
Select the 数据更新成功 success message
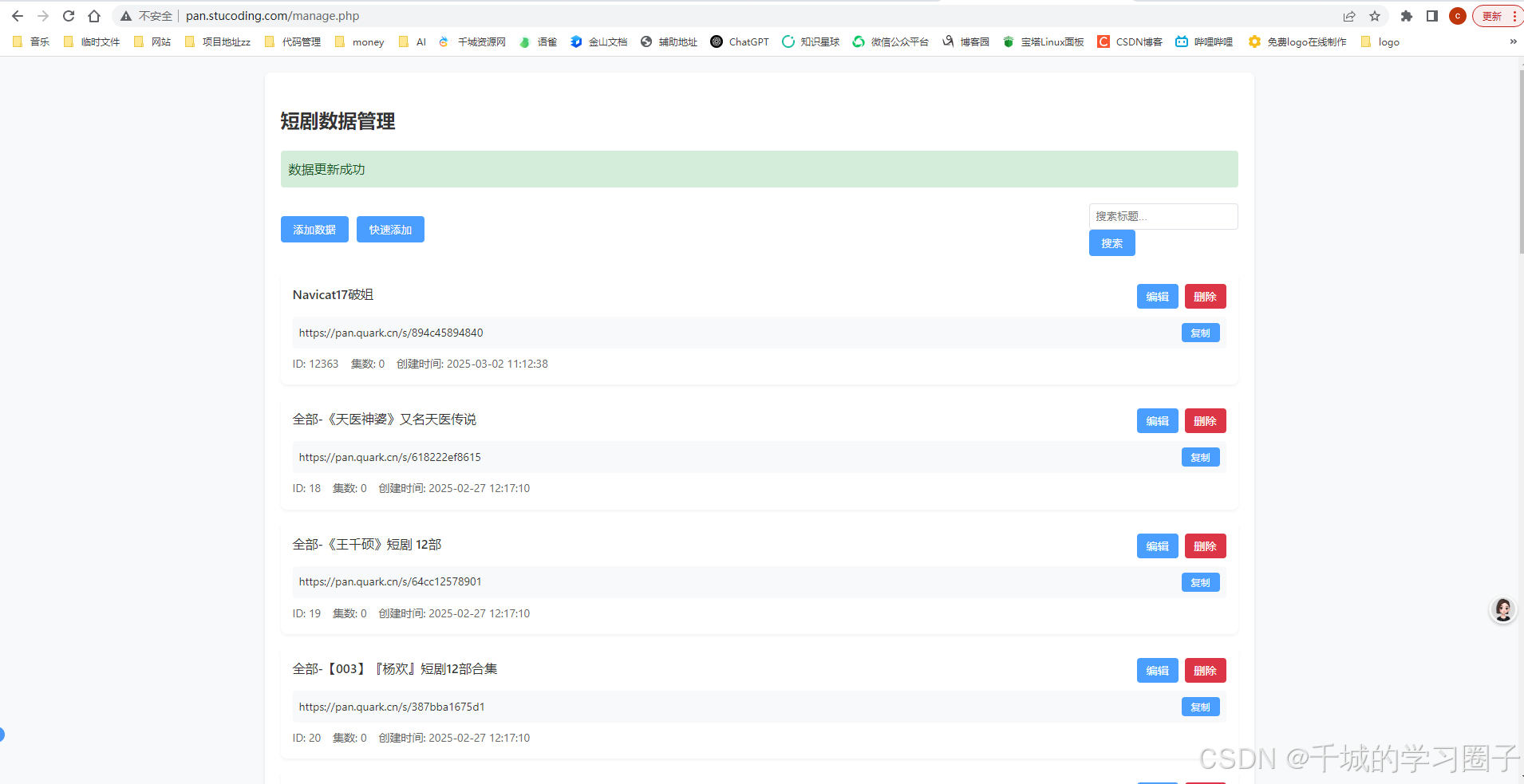(x=326, y=170)
